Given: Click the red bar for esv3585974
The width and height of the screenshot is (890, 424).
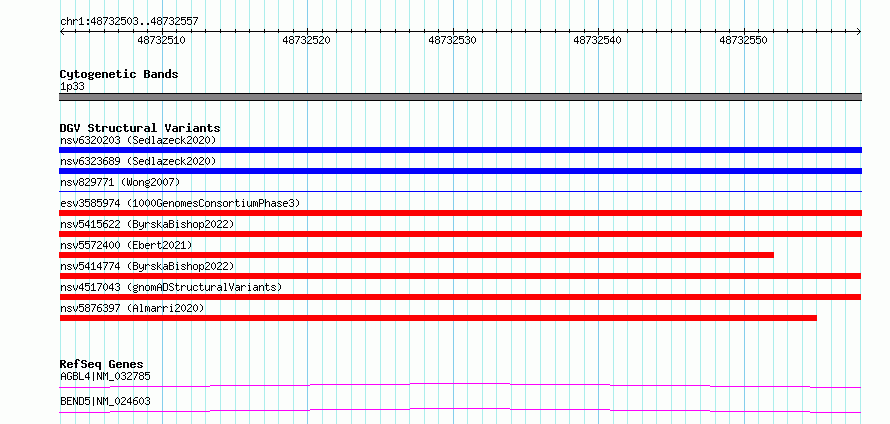Looking at the screenshot, I should (460, 213).
